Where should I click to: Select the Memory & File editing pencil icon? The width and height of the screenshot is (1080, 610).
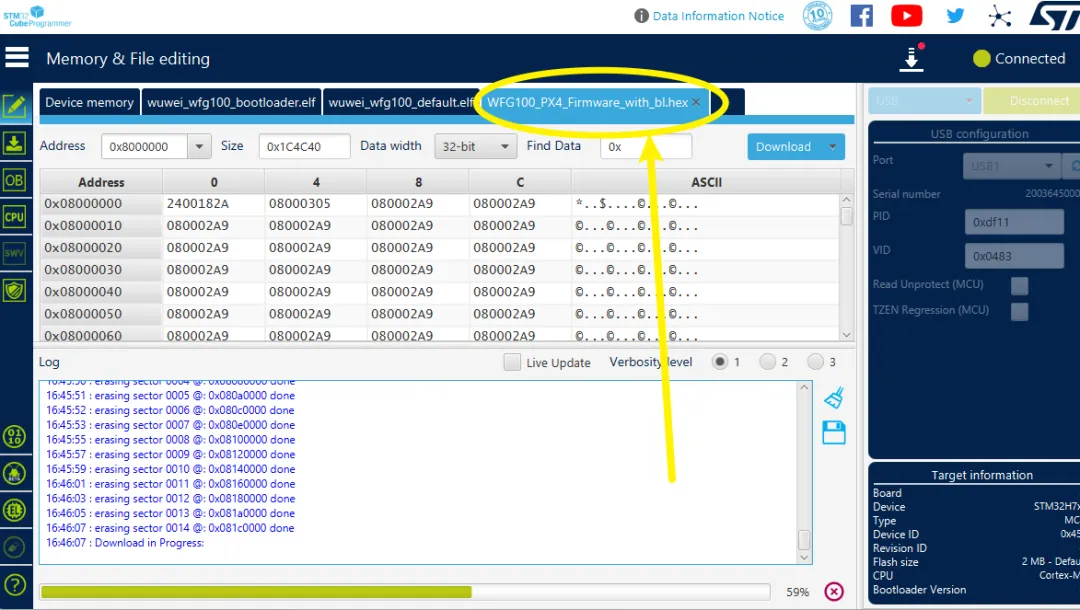tap(14, 106)
